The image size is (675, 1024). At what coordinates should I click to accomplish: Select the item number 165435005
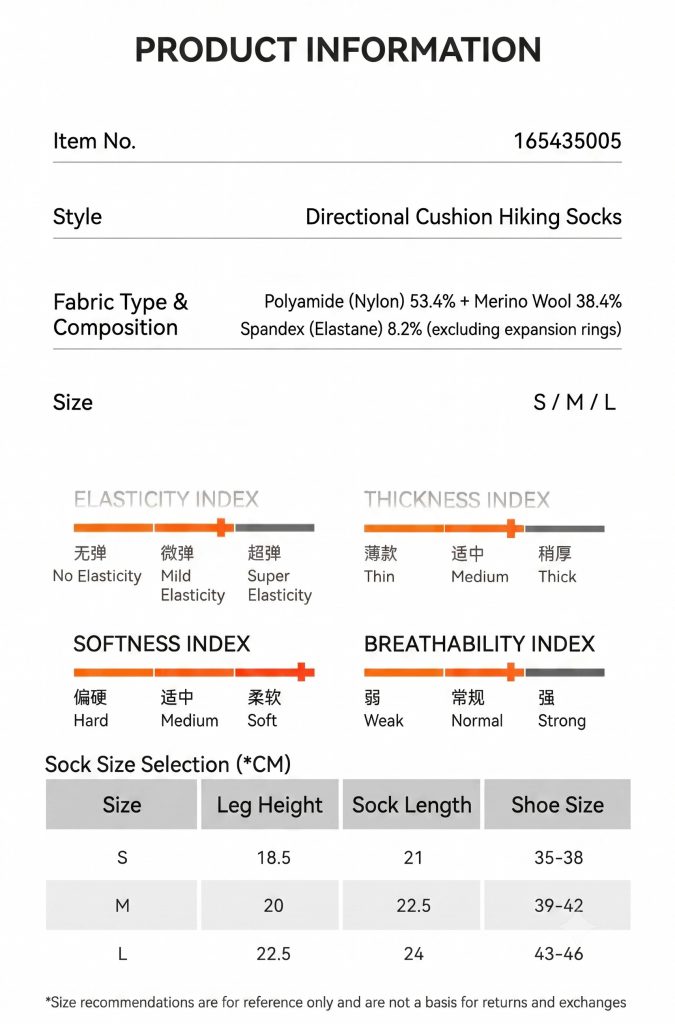[x=567, y=140]
